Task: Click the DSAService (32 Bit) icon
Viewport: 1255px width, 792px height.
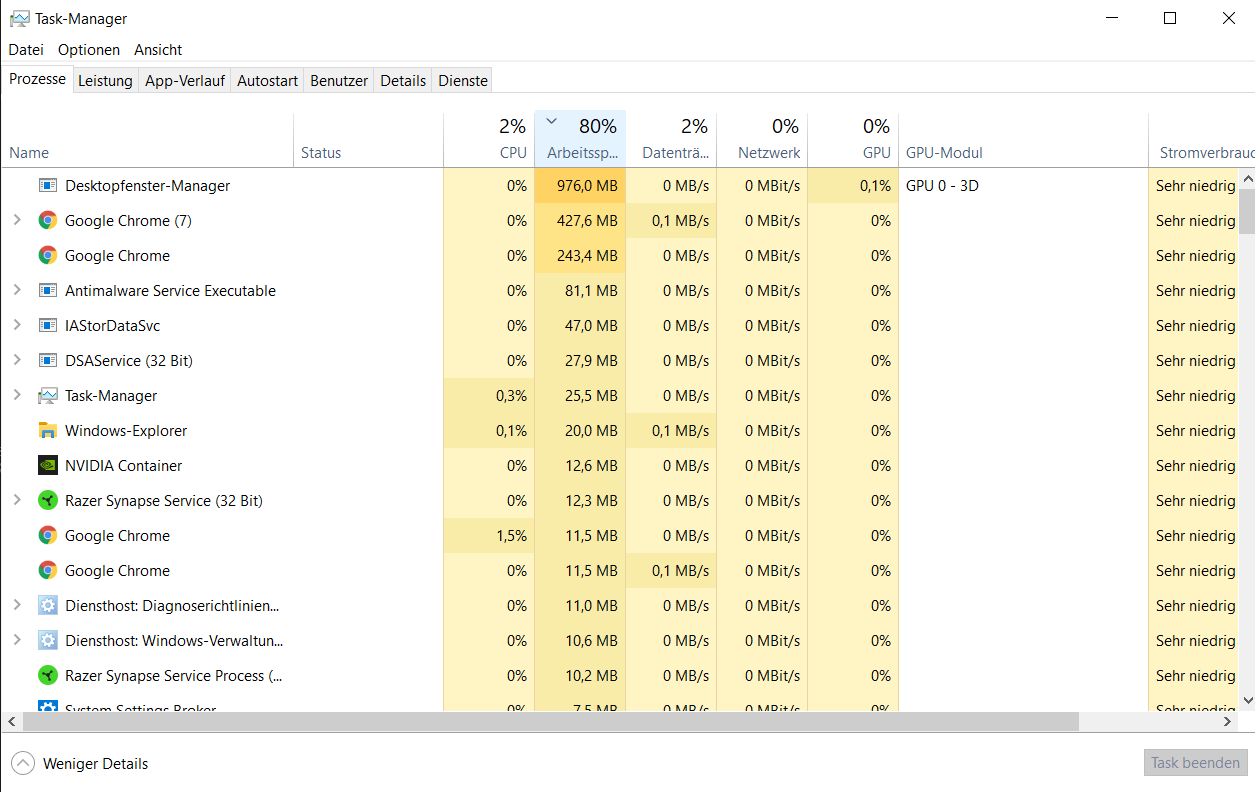Action: point(48,361)
